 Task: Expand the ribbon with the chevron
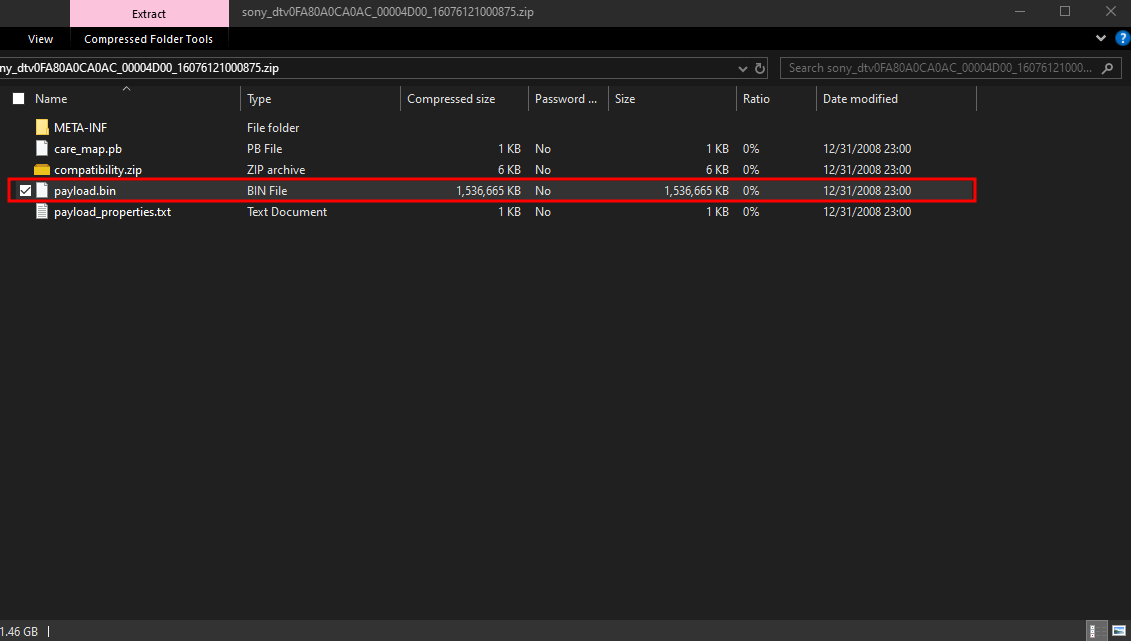click(1101, 38)
